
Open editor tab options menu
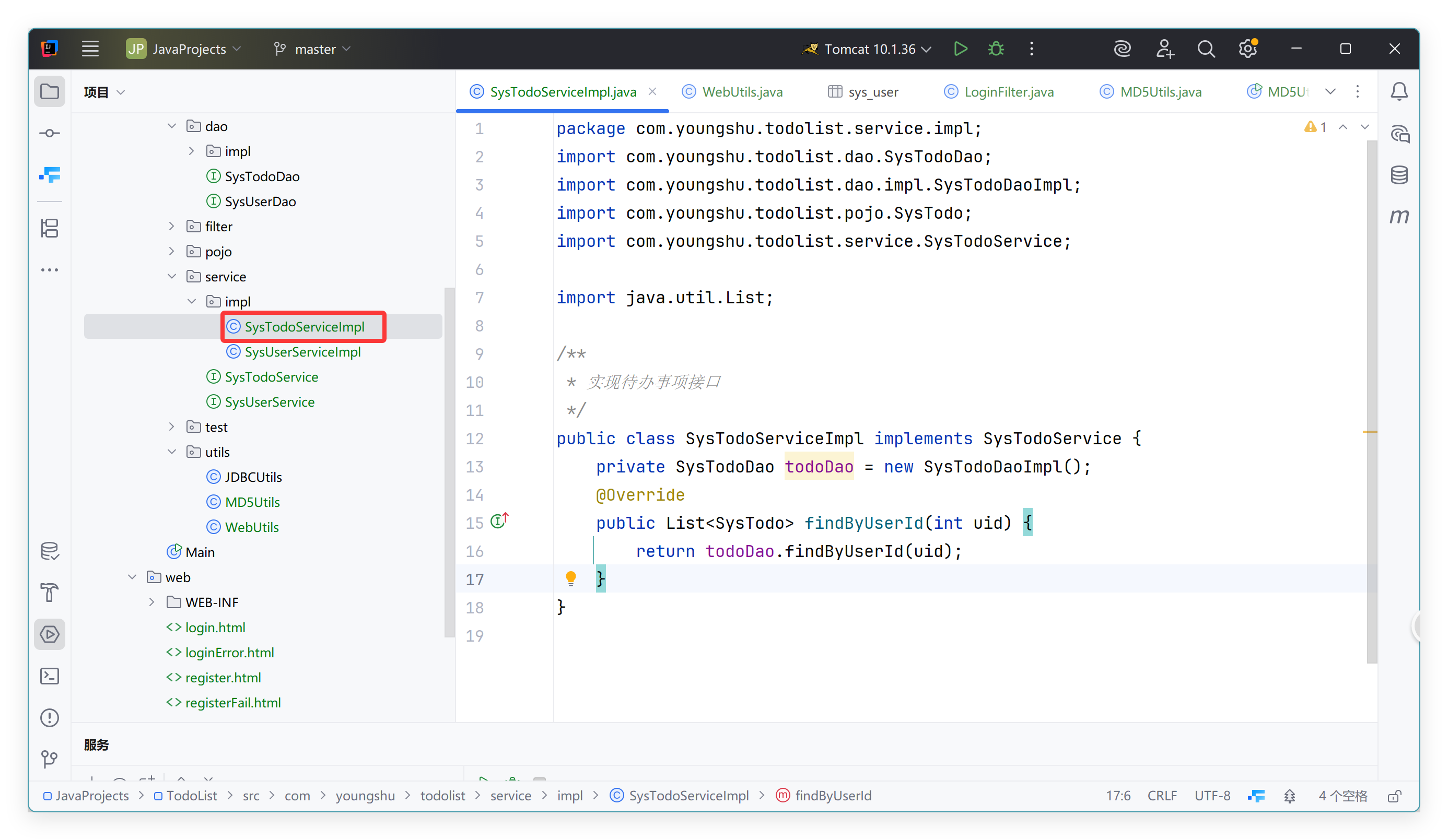[x=1358, y=92]
